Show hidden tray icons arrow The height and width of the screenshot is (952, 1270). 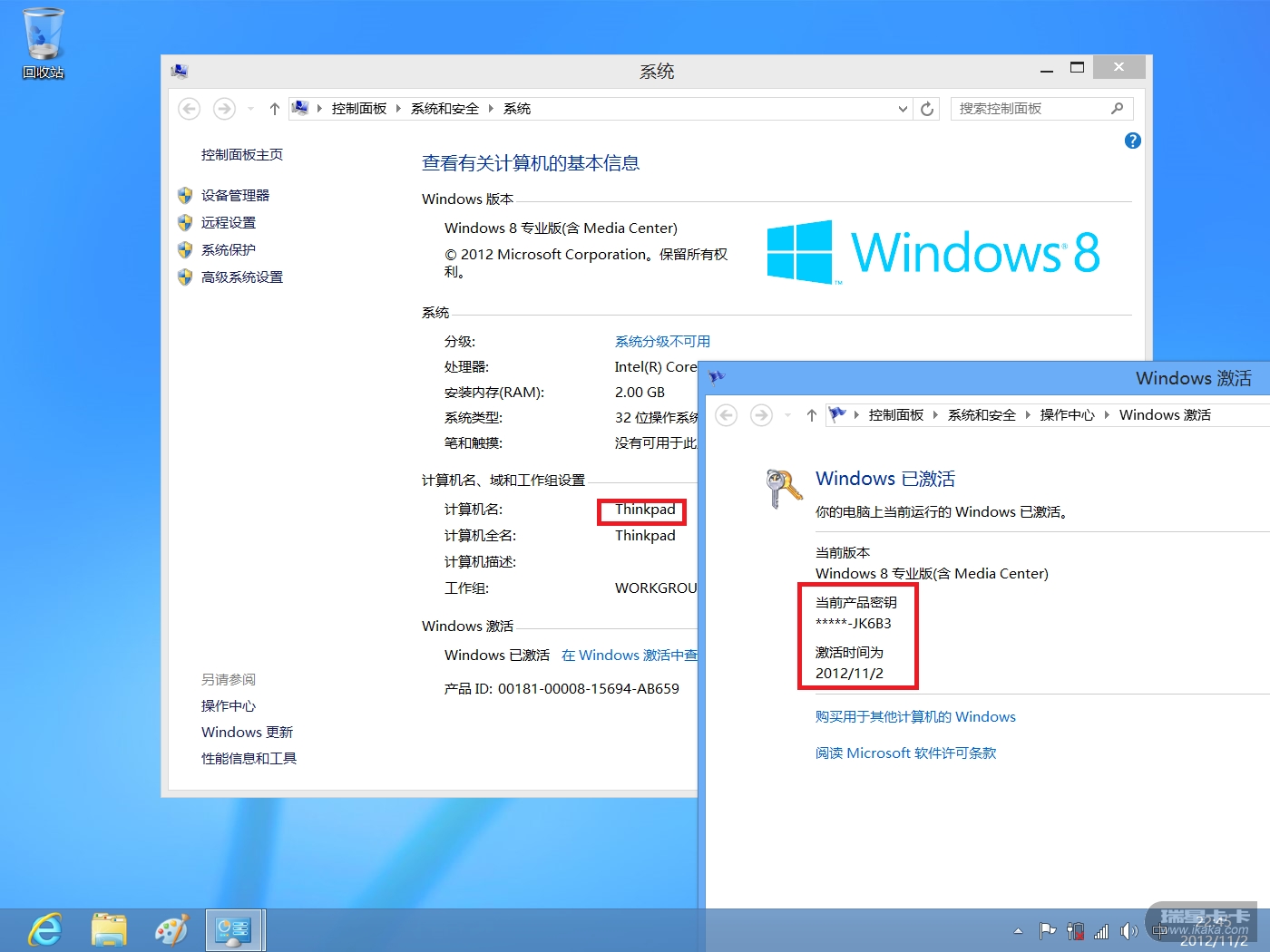click(x=1018, y=930)
